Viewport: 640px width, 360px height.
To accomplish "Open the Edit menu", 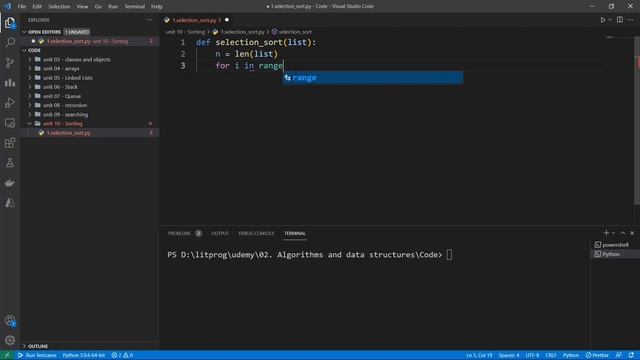I will tap(37, 7).
